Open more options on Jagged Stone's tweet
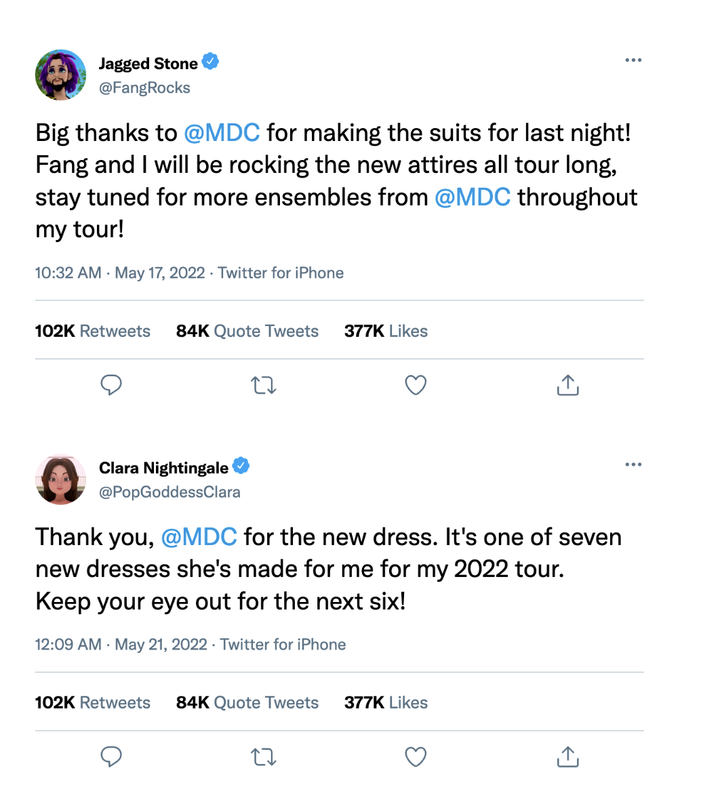Image resolution: width=701 pixels, height=800 pixels. 632,61
